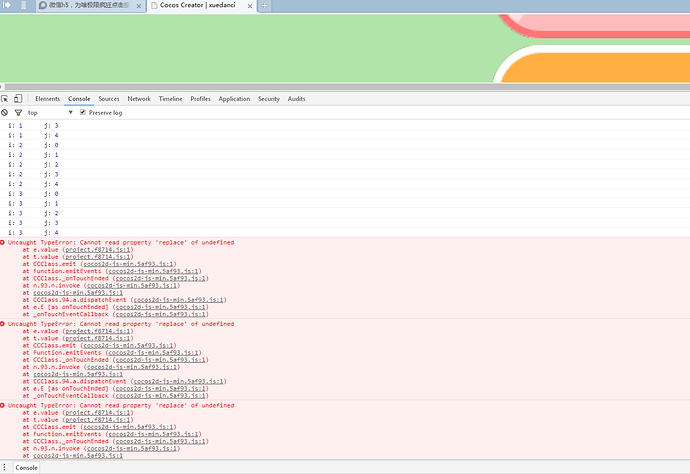Select the Console drawer tab at bottom
Screen dimensions: 690x474
coord(26,467)
